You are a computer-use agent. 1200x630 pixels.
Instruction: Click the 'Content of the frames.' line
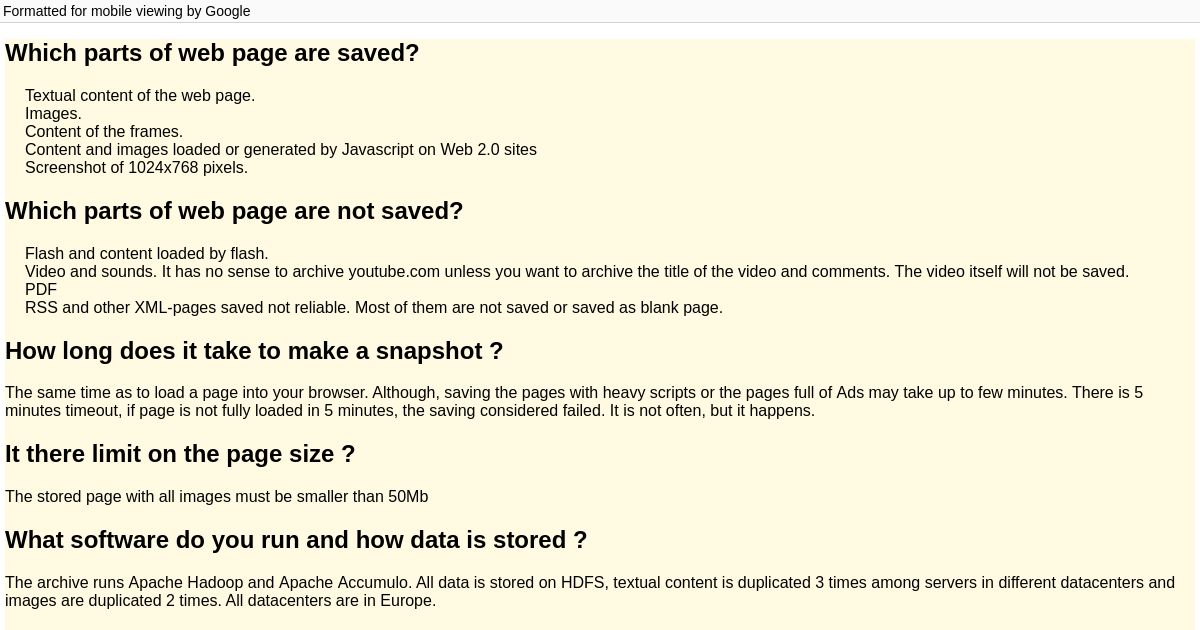click(x=104, y=132)
